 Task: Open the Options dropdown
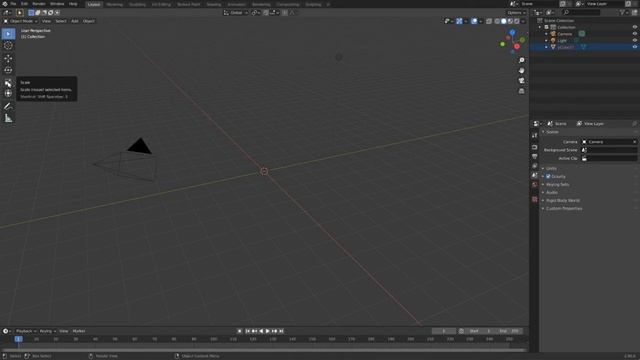(516, 13)
